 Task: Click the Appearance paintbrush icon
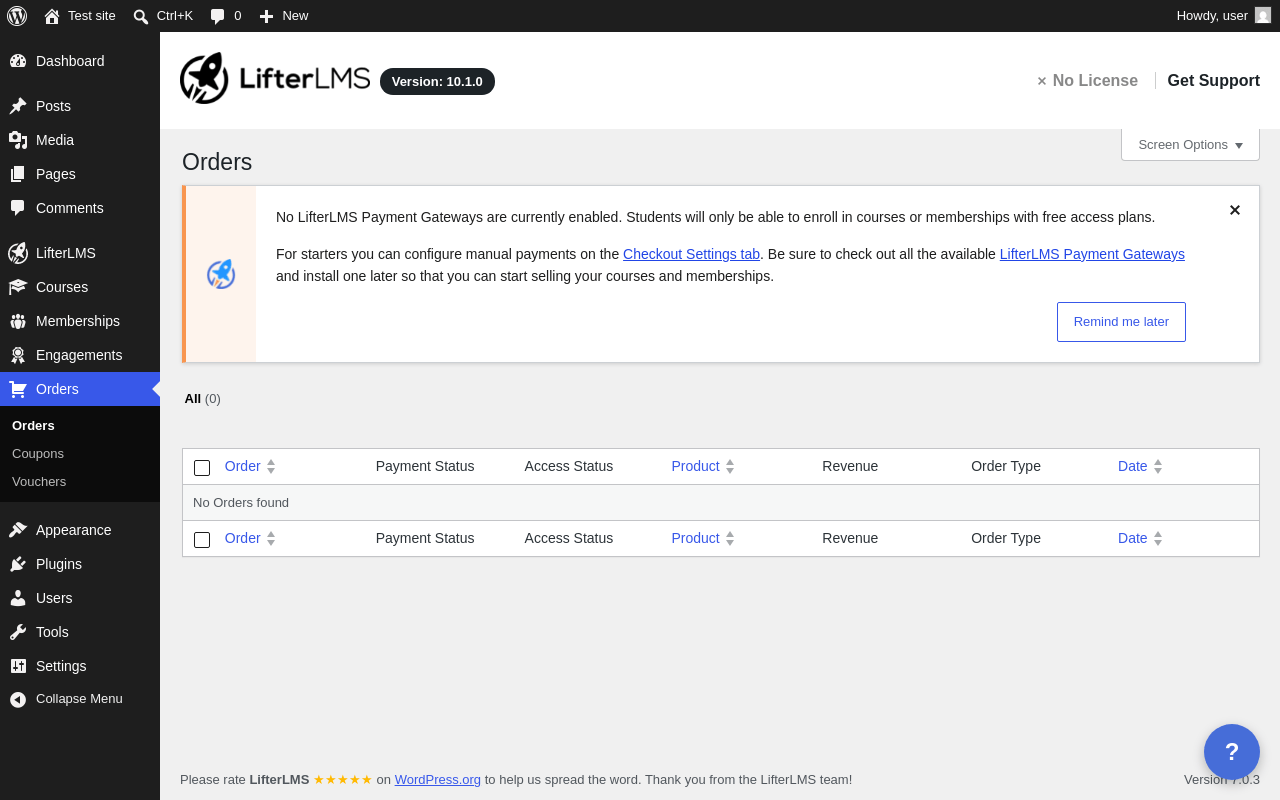18,530
